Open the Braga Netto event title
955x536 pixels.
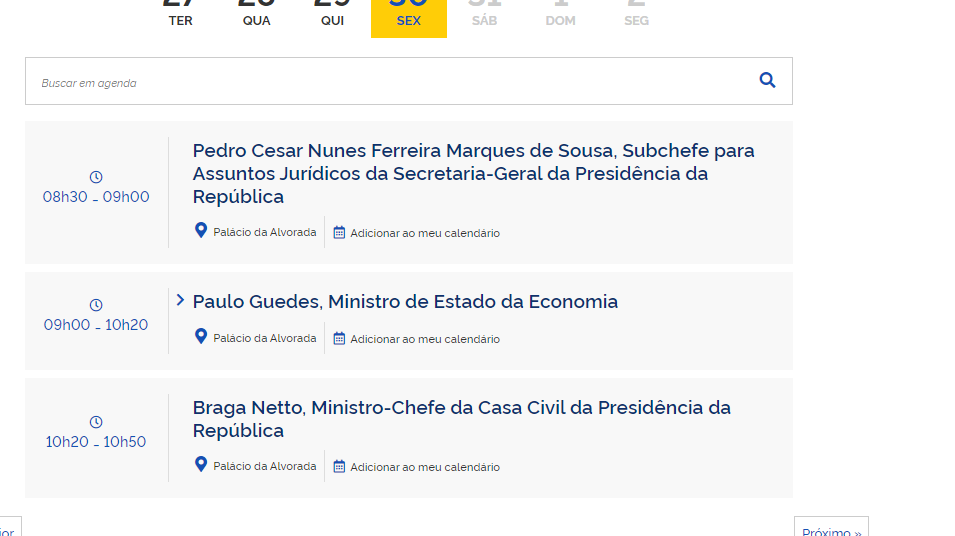coord(461,419)
